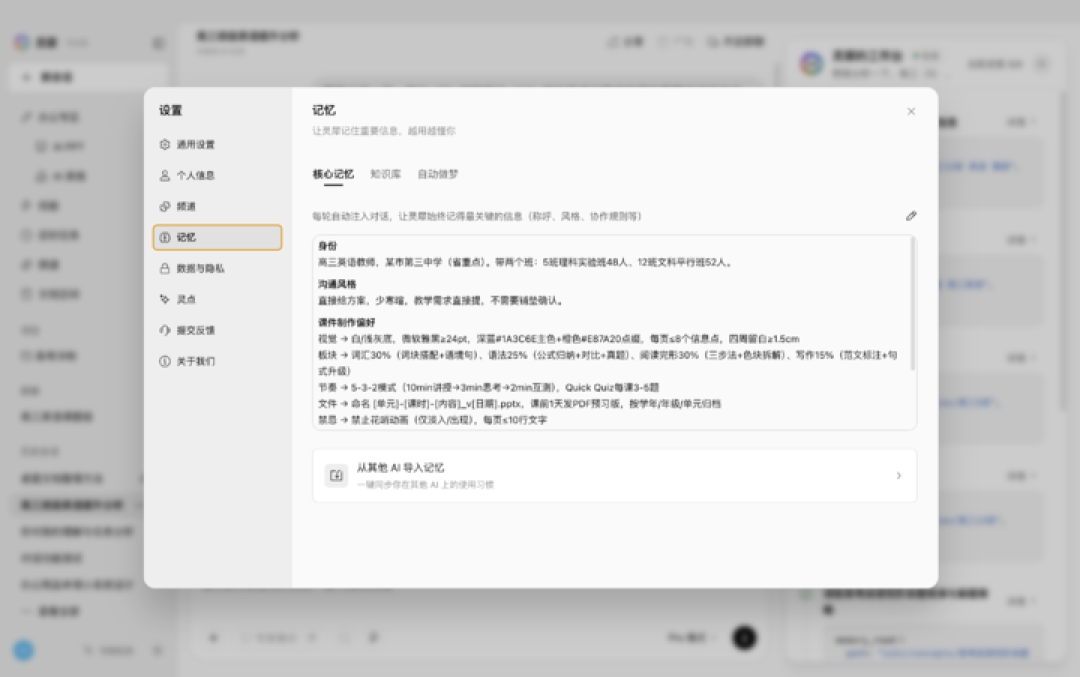Click subtitle 一键同步你在其他 AI 上的使用习惯
The height and width of the screenshot is (677, 1080).
pos(425,485)
